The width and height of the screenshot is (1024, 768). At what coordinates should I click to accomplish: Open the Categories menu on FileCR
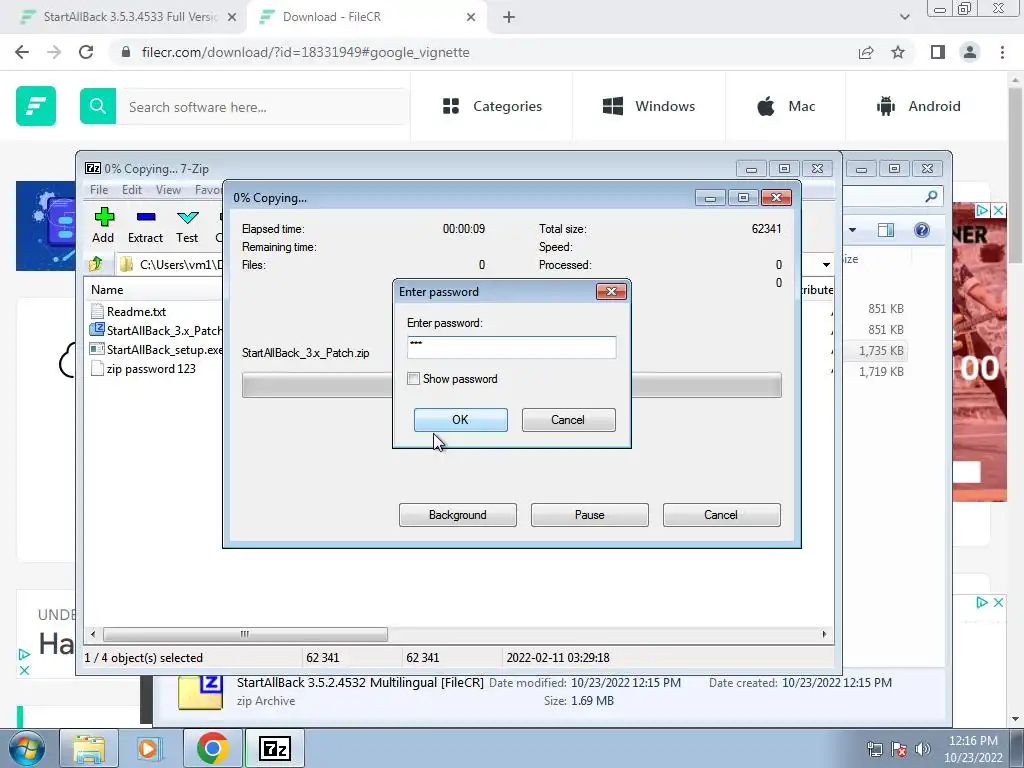(492, 106)
